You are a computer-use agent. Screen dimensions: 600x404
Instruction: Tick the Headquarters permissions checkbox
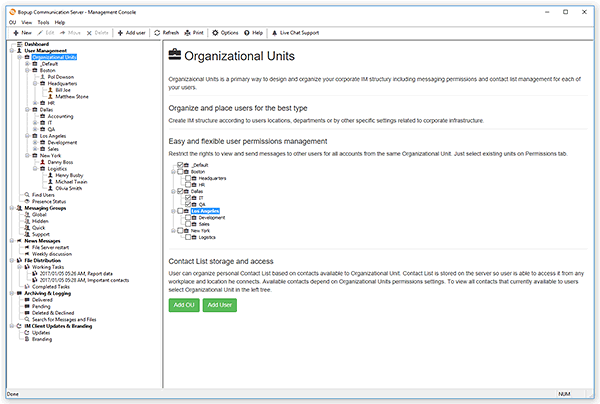(189, 178)
